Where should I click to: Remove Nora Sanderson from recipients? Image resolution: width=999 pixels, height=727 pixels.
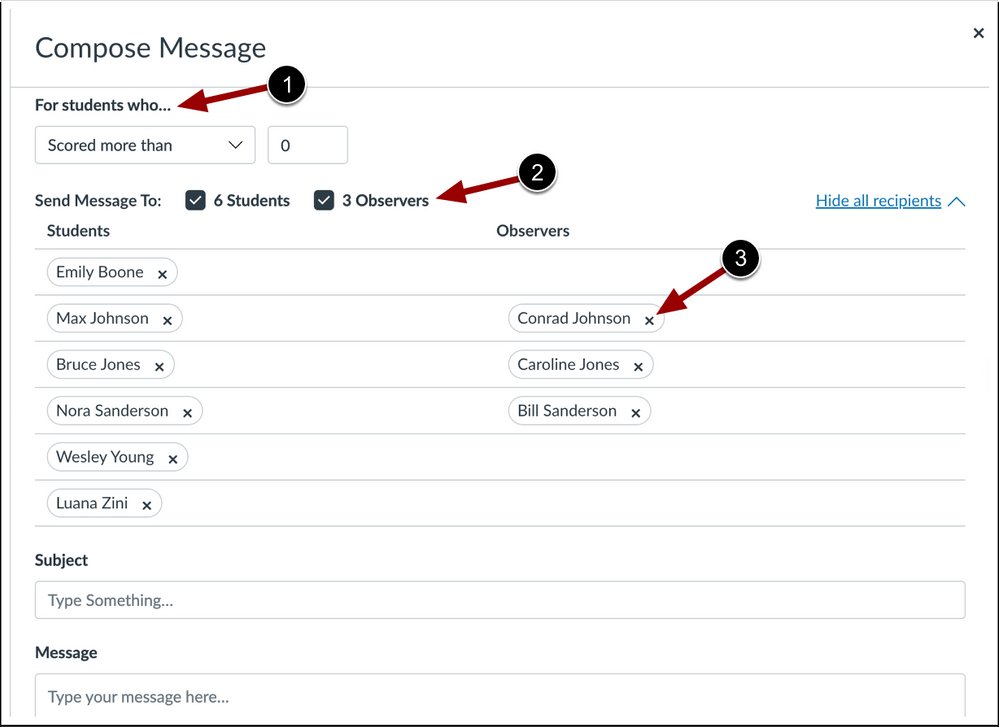[187, 413]
